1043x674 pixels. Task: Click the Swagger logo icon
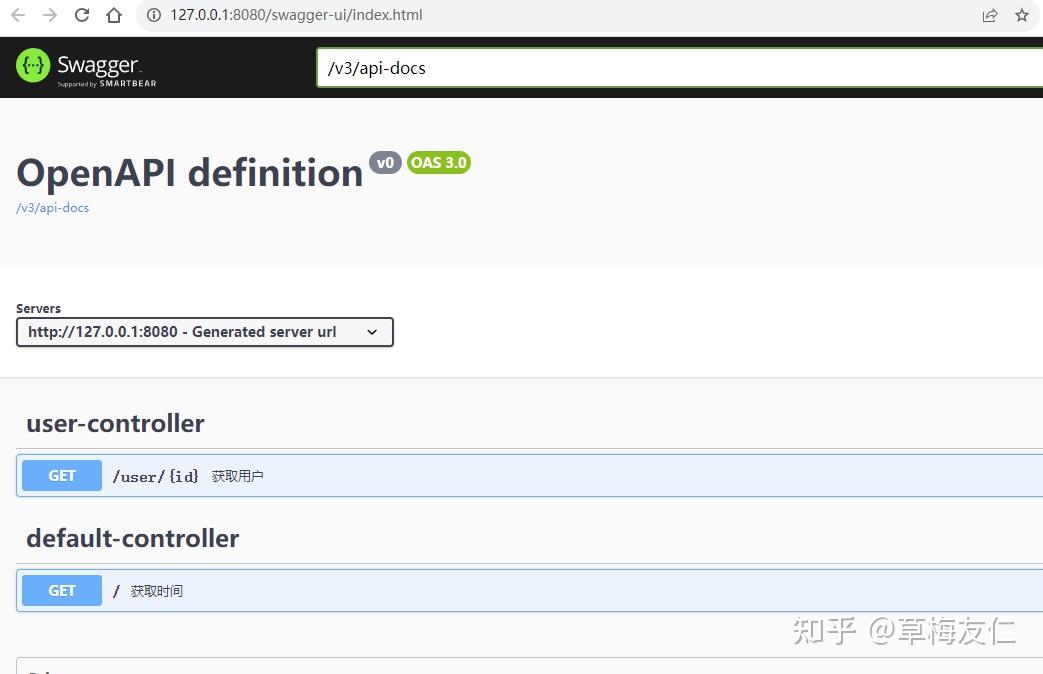click(32, 67)
